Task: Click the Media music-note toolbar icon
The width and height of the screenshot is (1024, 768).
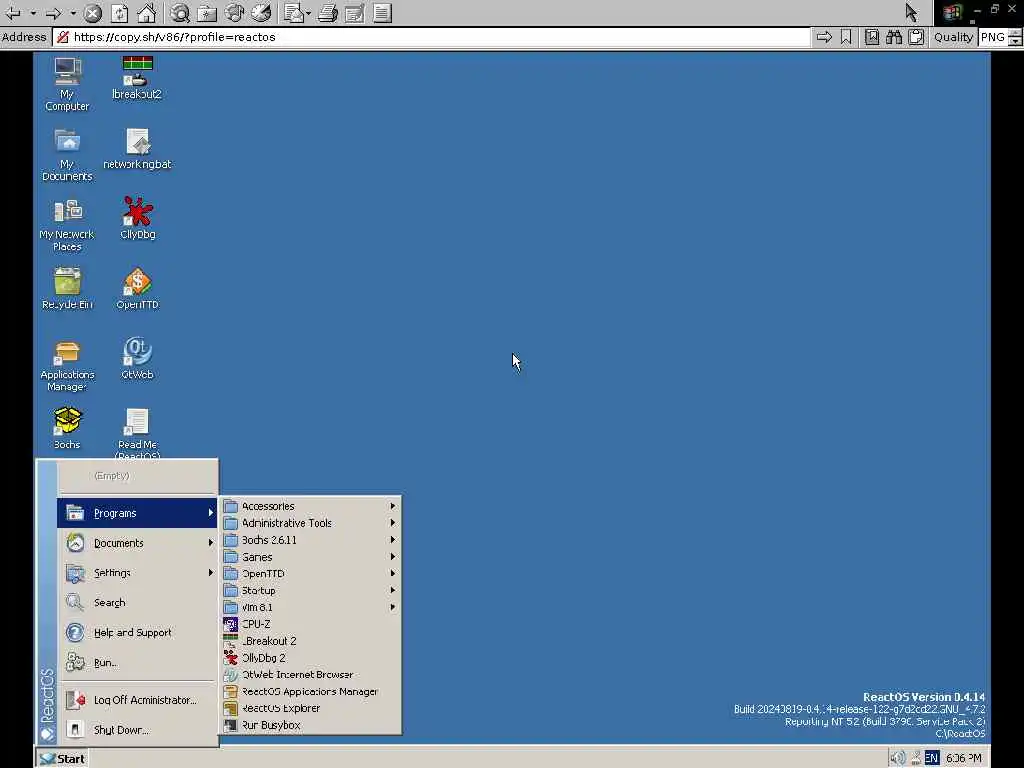Action: click(234, 12)
